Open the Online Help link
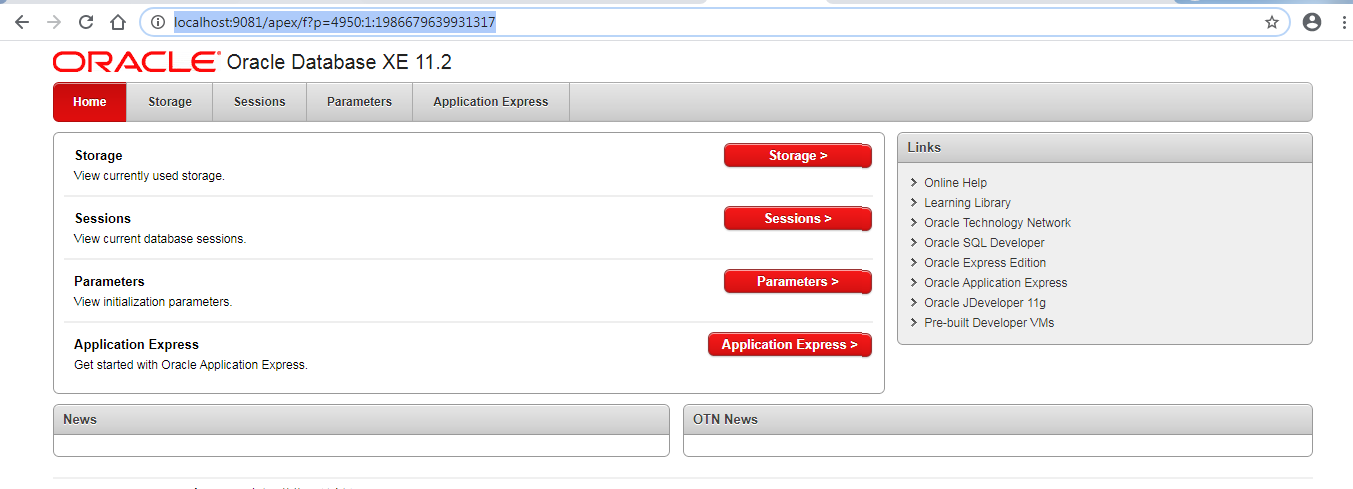The height and width of the screenshot is (489, 1353). [x=955, y=183]
